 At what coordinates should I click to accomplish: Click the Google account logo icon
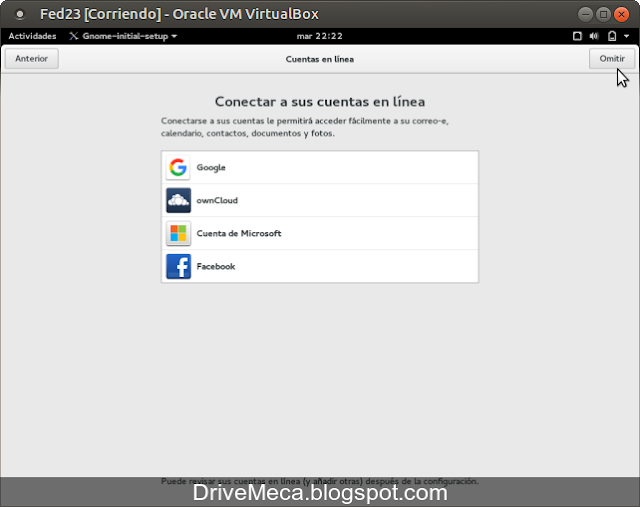178,167
